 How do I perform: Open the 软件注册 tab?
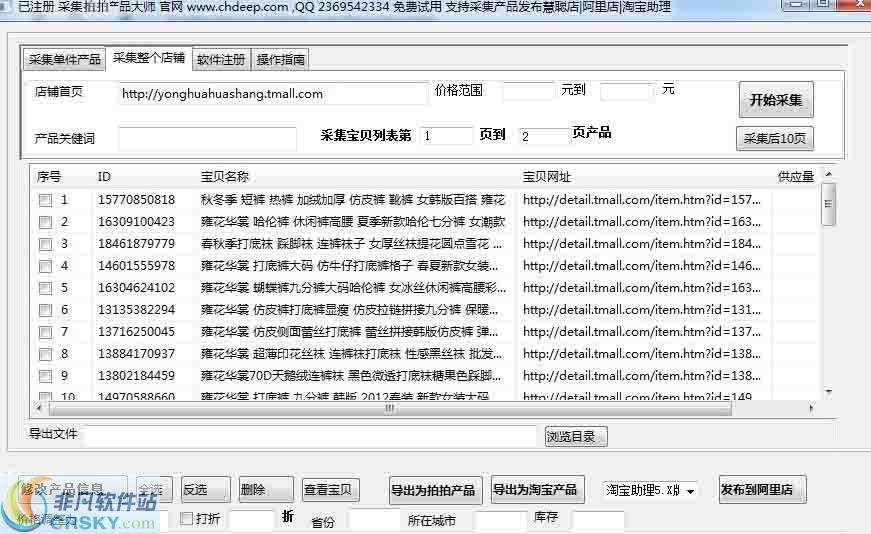click(x=221, y=59)
